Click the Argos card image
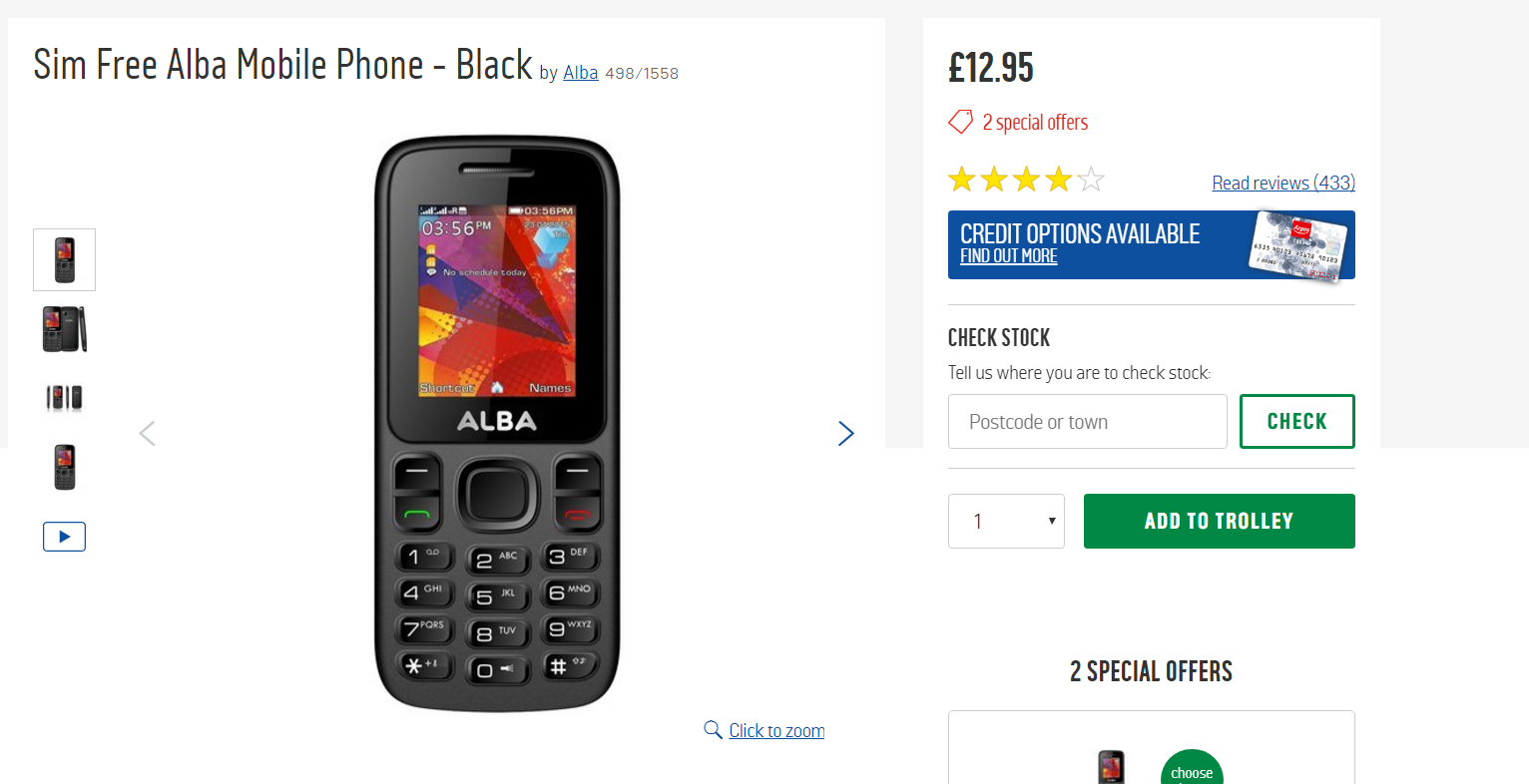Viewport: 1529px width, 784px height. coord(1297,245)
